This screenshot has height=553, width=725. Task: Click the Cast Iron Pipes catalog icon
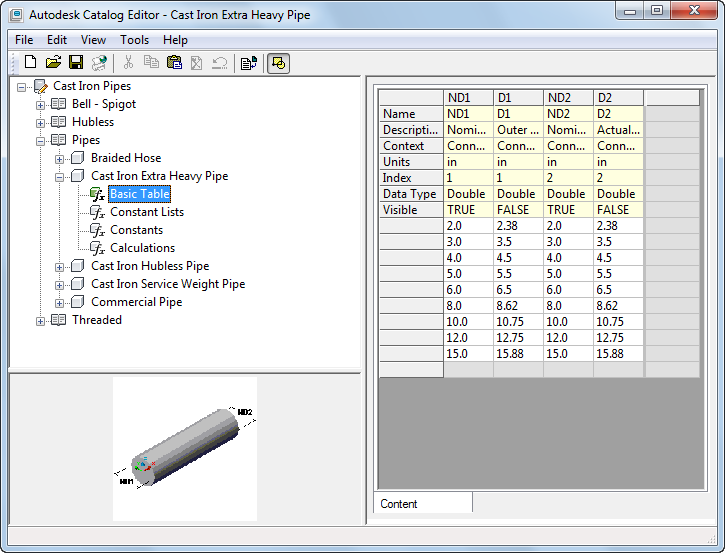click(41, 86)
